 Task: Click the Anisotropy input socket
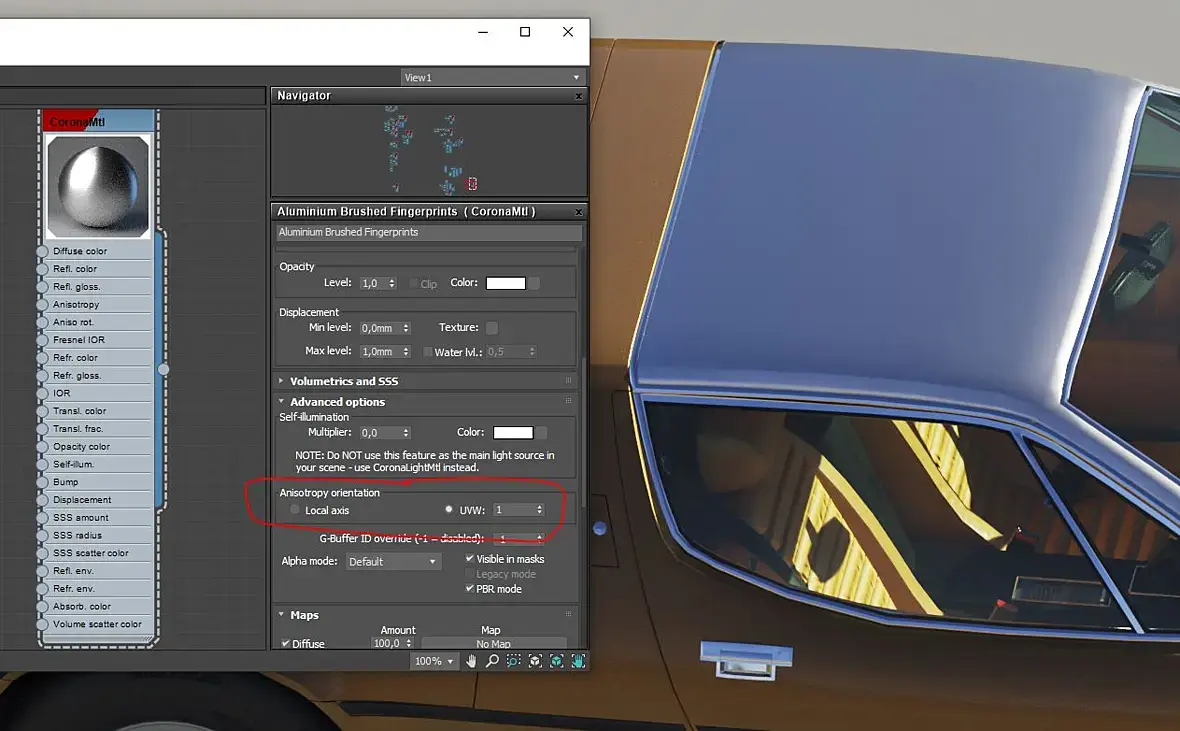click(42, 305)
